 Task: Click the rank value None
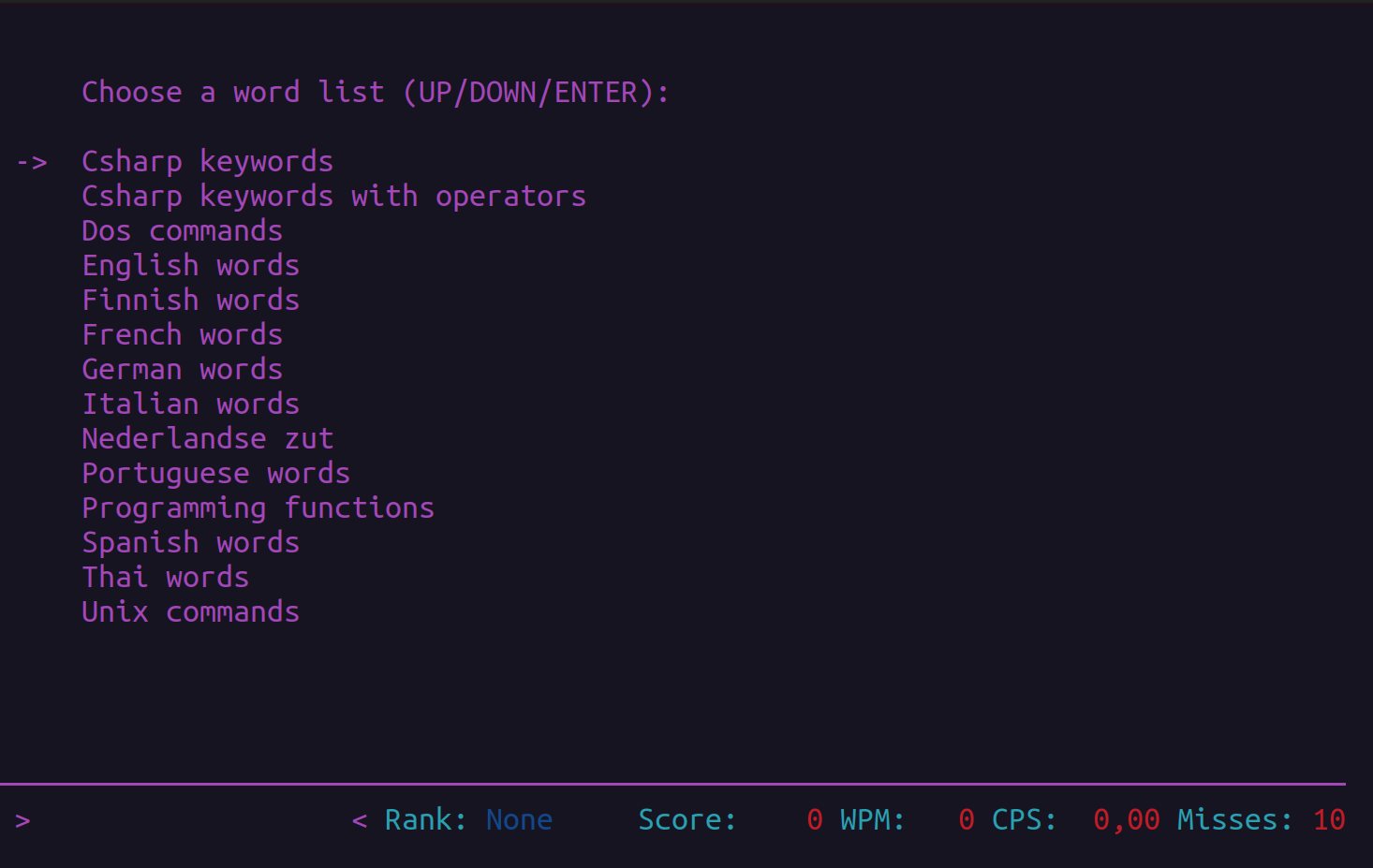point(519,820)
